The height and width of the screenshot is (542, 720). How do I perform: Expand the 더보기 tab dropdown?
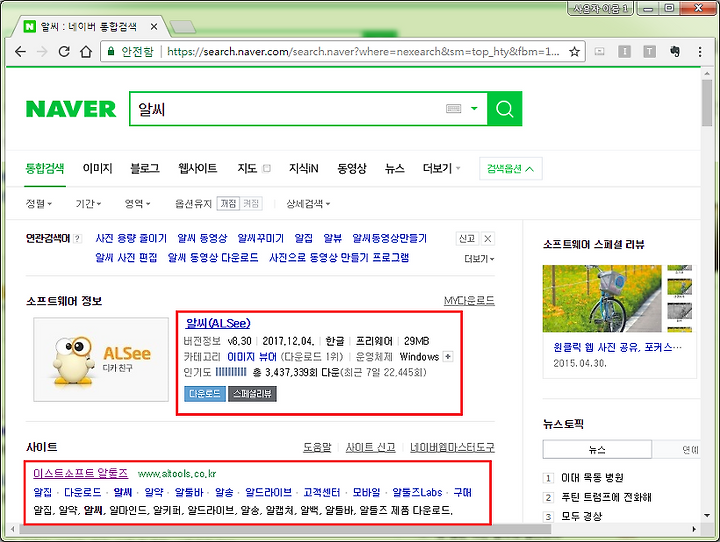click(x=441, y=169)
